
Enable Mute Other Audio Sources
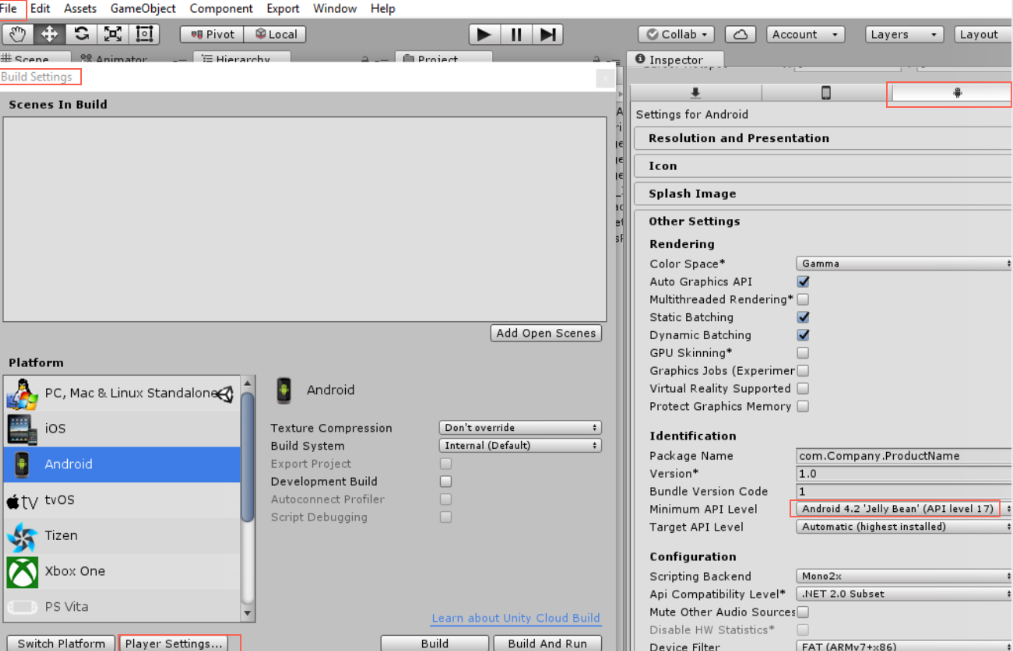[x=803, y=612]
